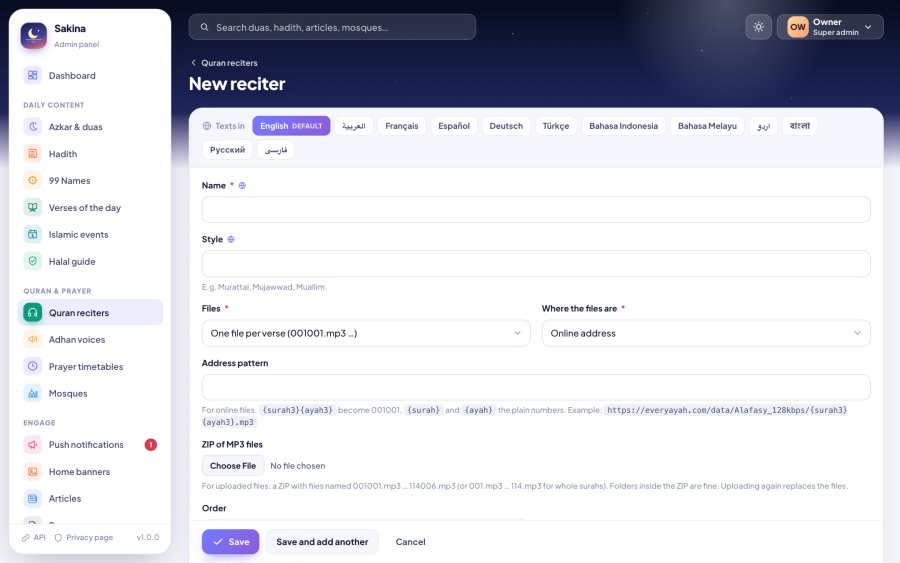Screen dimensions: 900x563
Task: Click the Adhan voices speaker icon
Action: point(33,339)
